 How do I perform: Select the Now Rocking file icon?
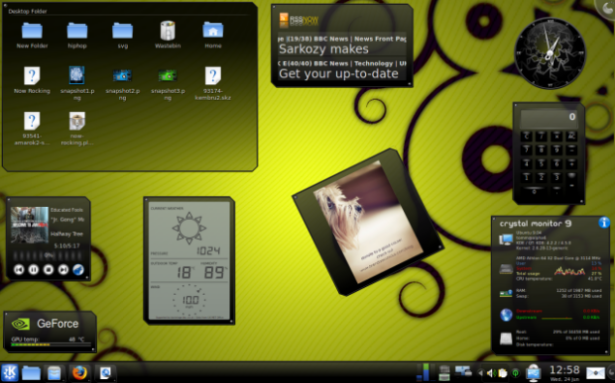32,75
